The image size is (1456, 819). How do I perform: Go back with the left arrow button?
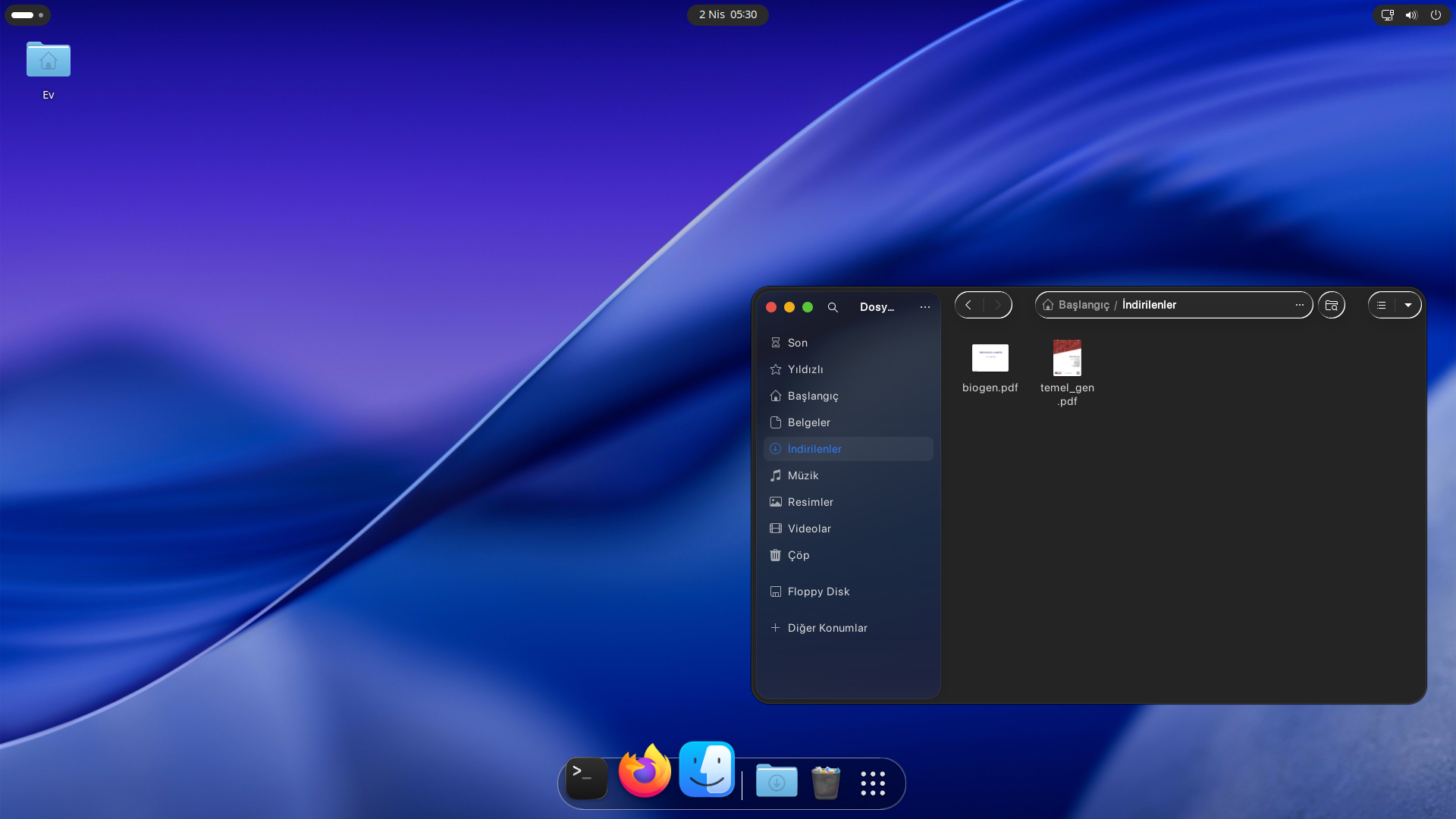[x=968, y=305]
